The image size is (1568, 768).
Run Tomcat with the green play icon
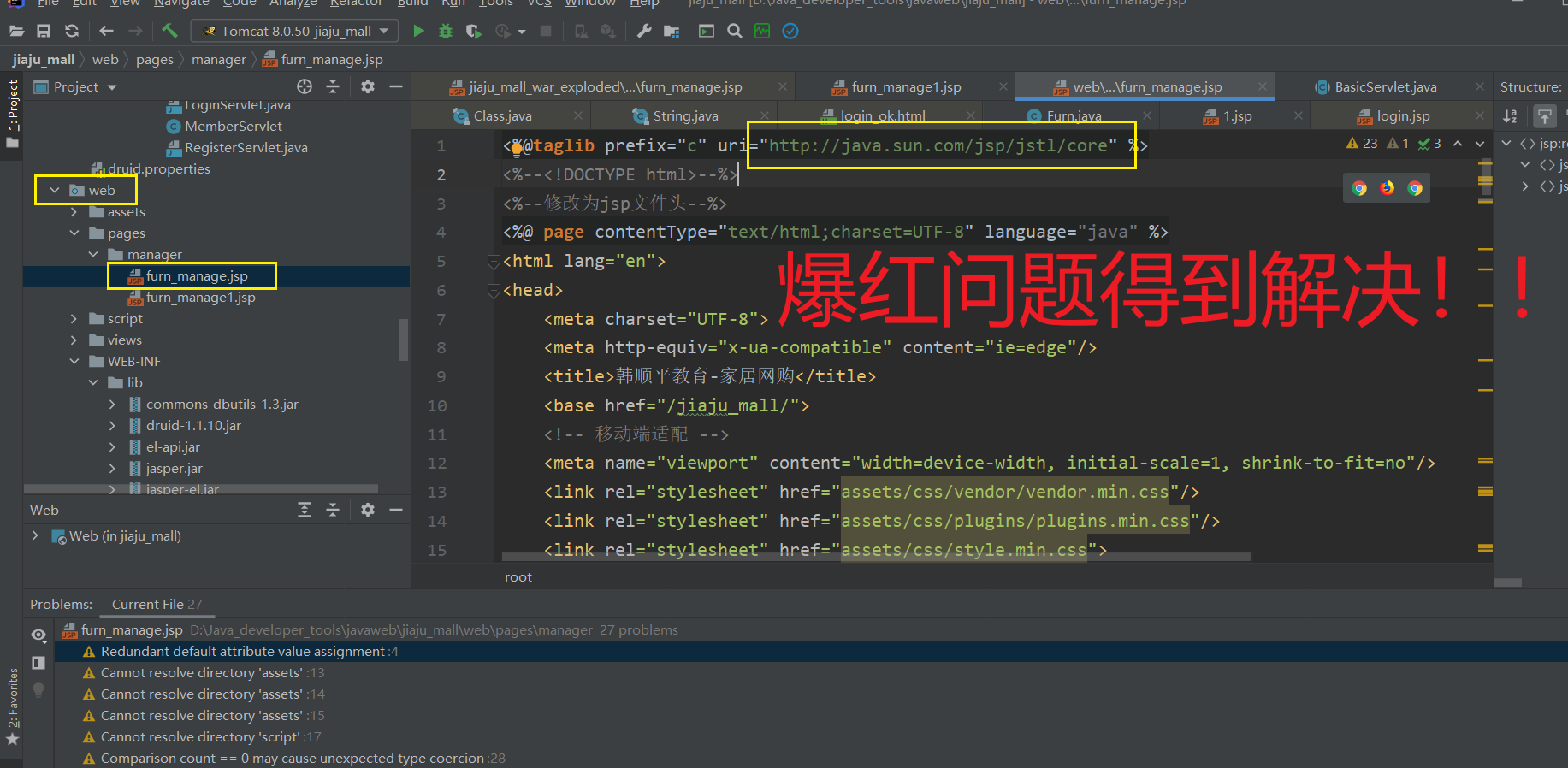point(418,32)
